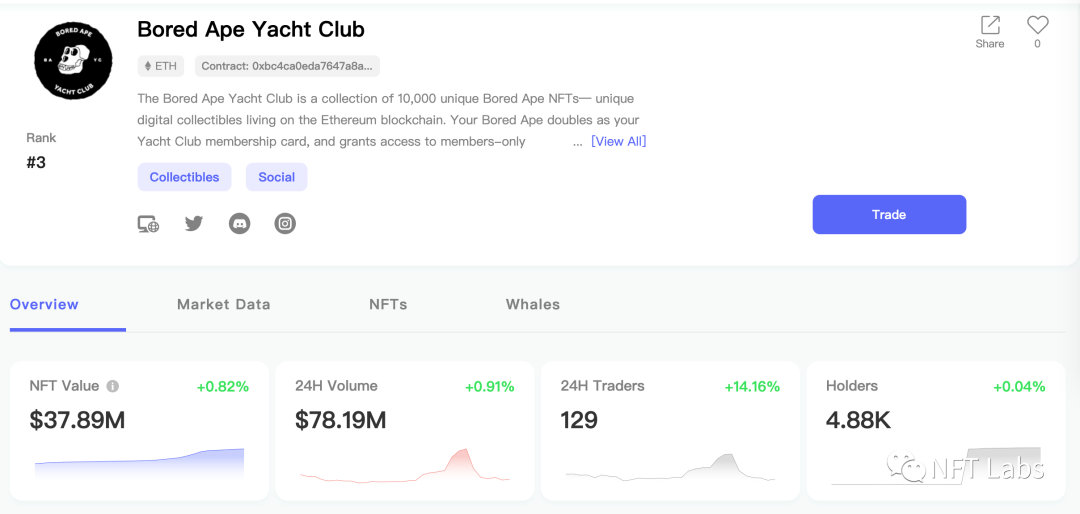Switch to the Market Data tab
Viewport: 1080px width, 514px height.
point(224,305)
